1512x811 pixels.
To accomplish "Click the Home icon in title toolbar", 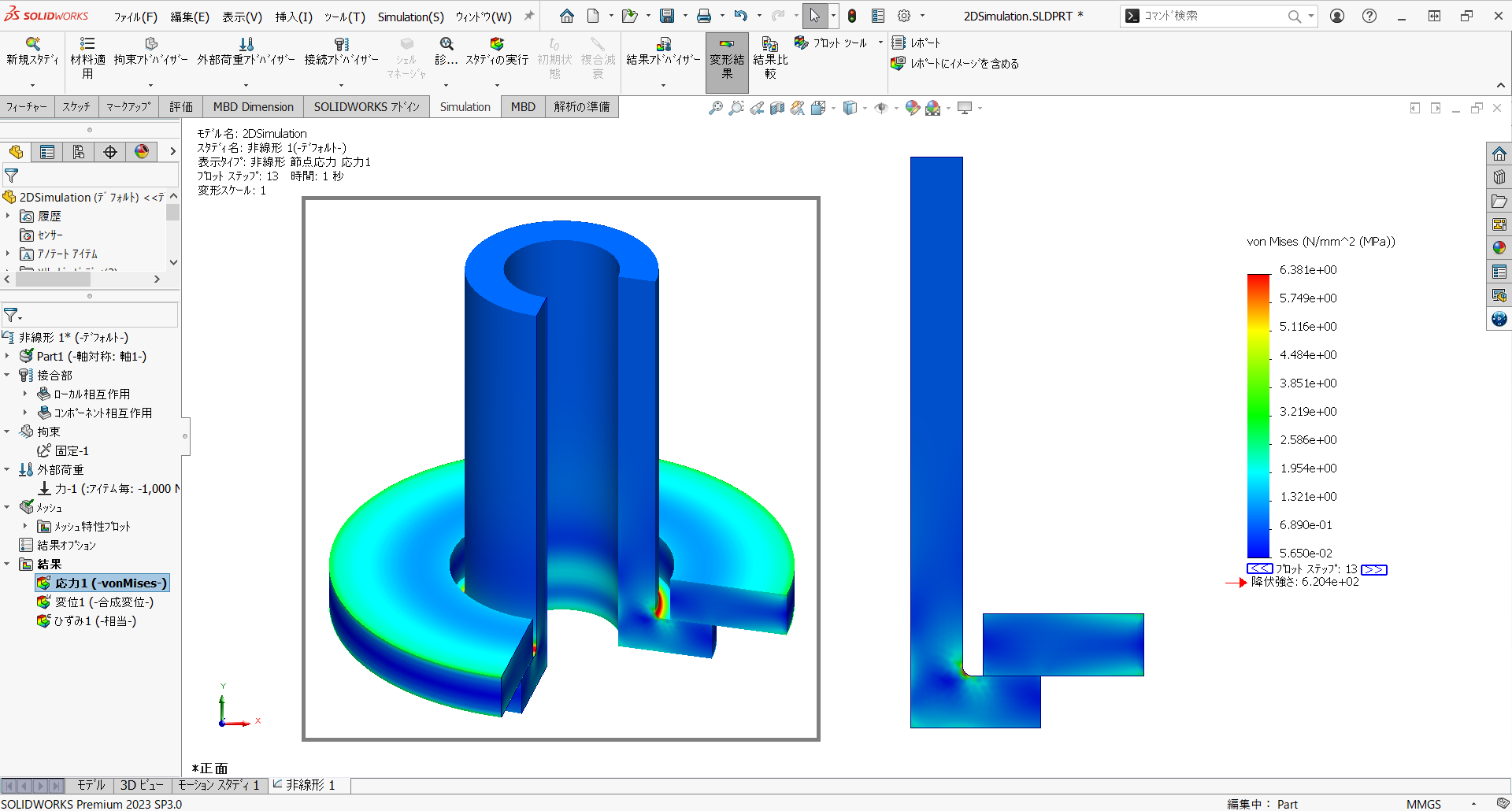I will (x=567, y=16).
